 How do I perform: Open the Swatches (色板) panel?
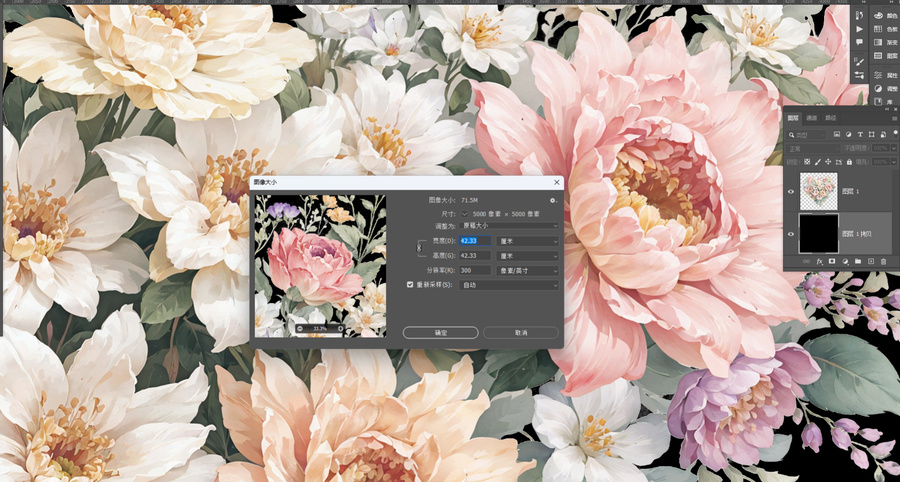[884, 29]
